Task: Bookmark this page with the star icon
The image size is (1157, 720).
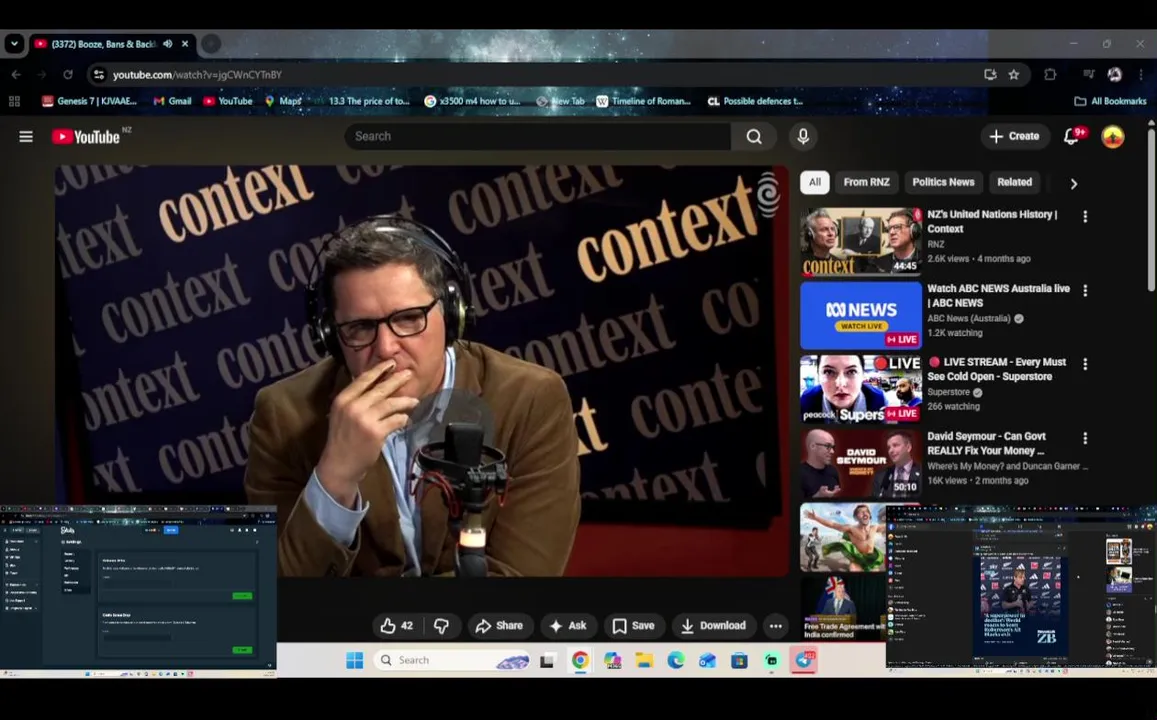Action: [x=1014, y=75]
